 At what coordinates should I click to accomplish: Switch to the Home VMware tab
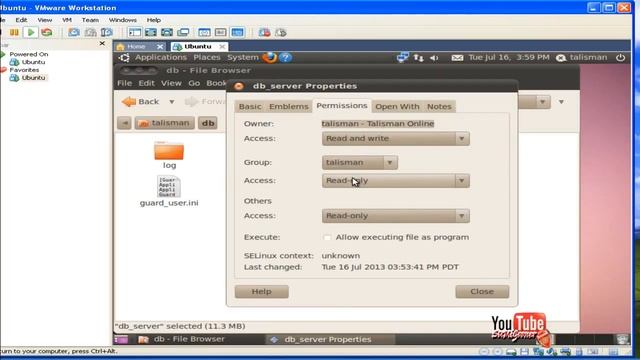pos(136,47)
